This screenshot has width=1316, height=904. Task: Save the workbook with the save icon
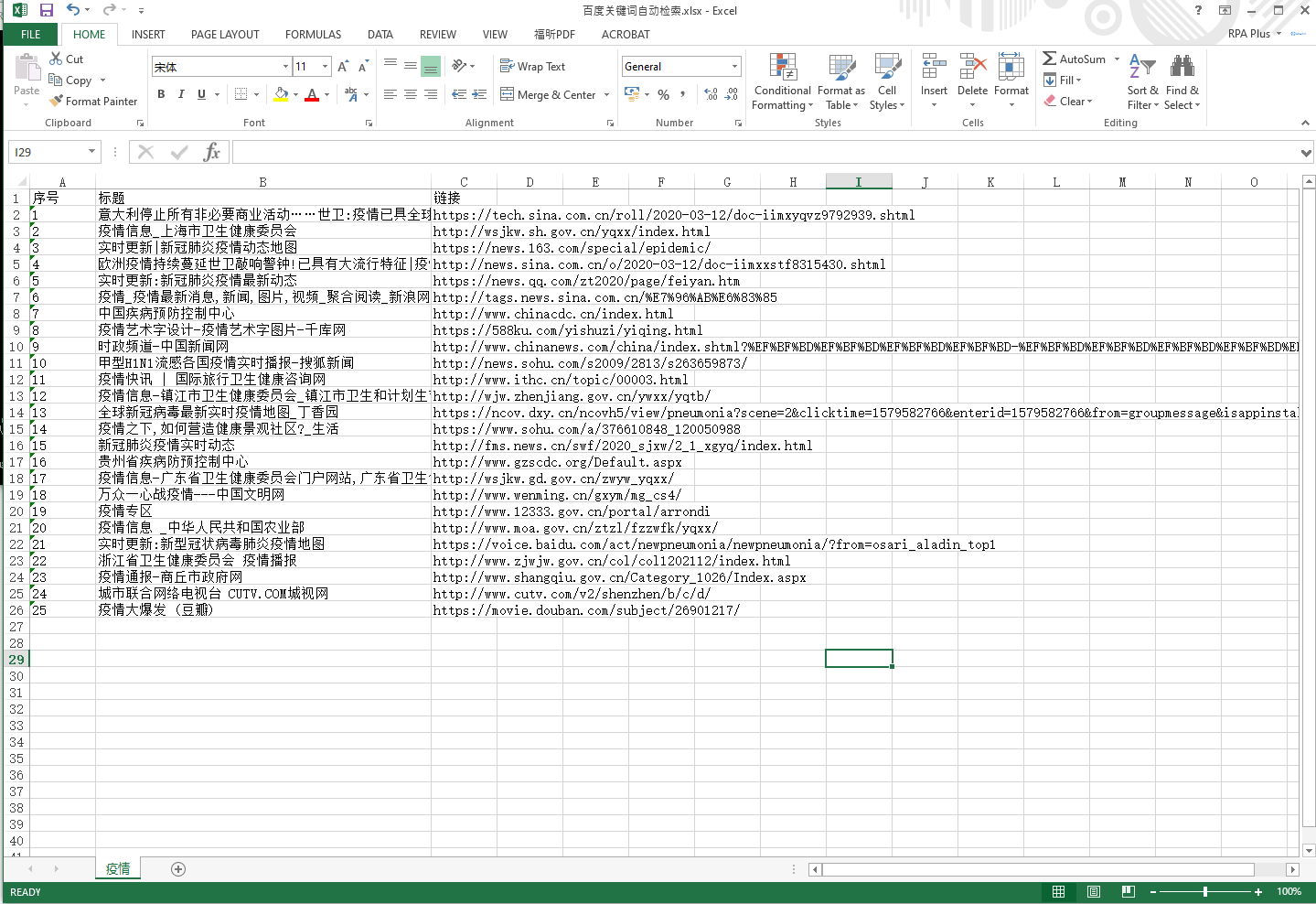click(46, 10)
